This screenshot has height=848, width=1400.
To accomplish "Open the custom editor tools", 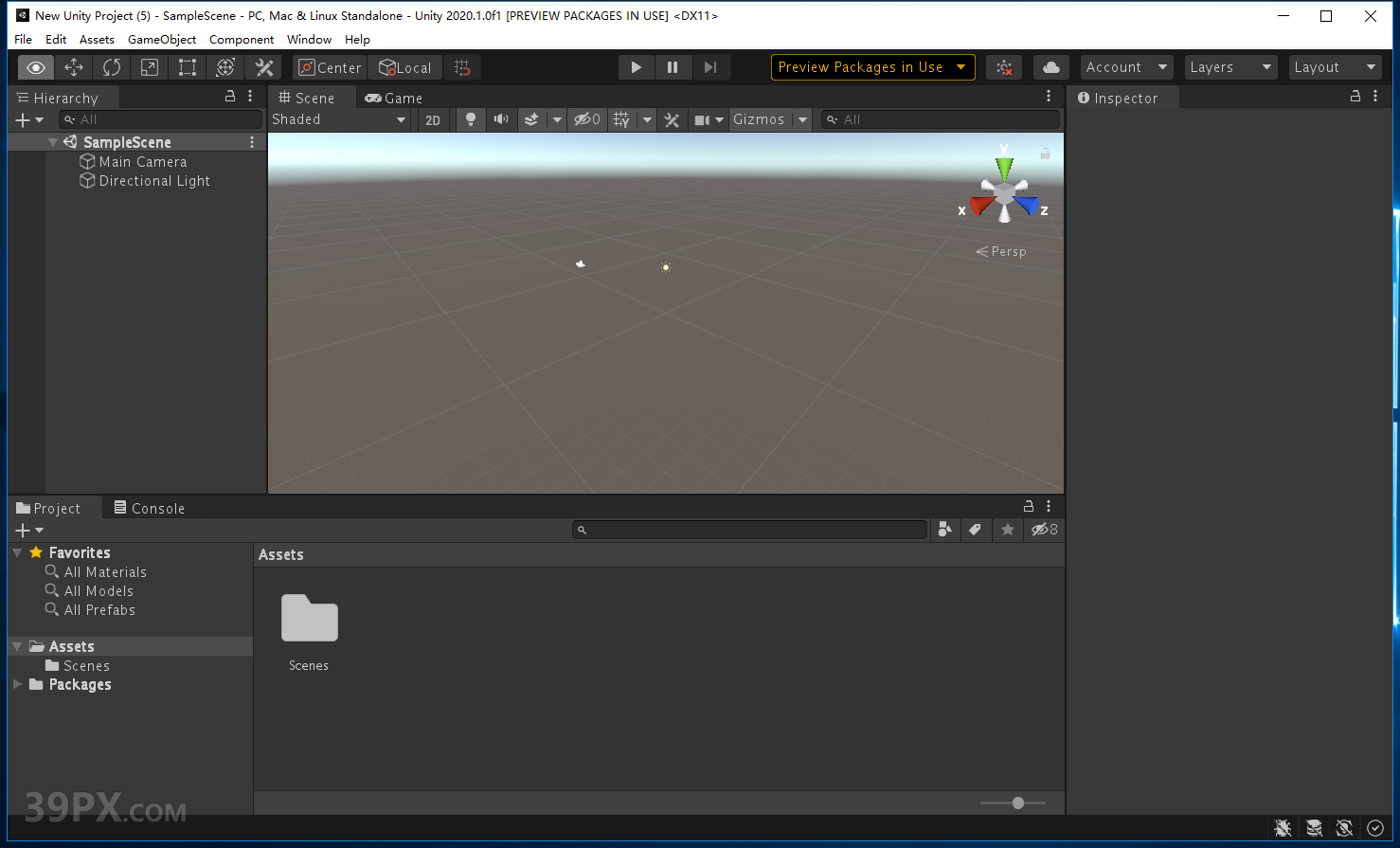I will click(264, 67).
